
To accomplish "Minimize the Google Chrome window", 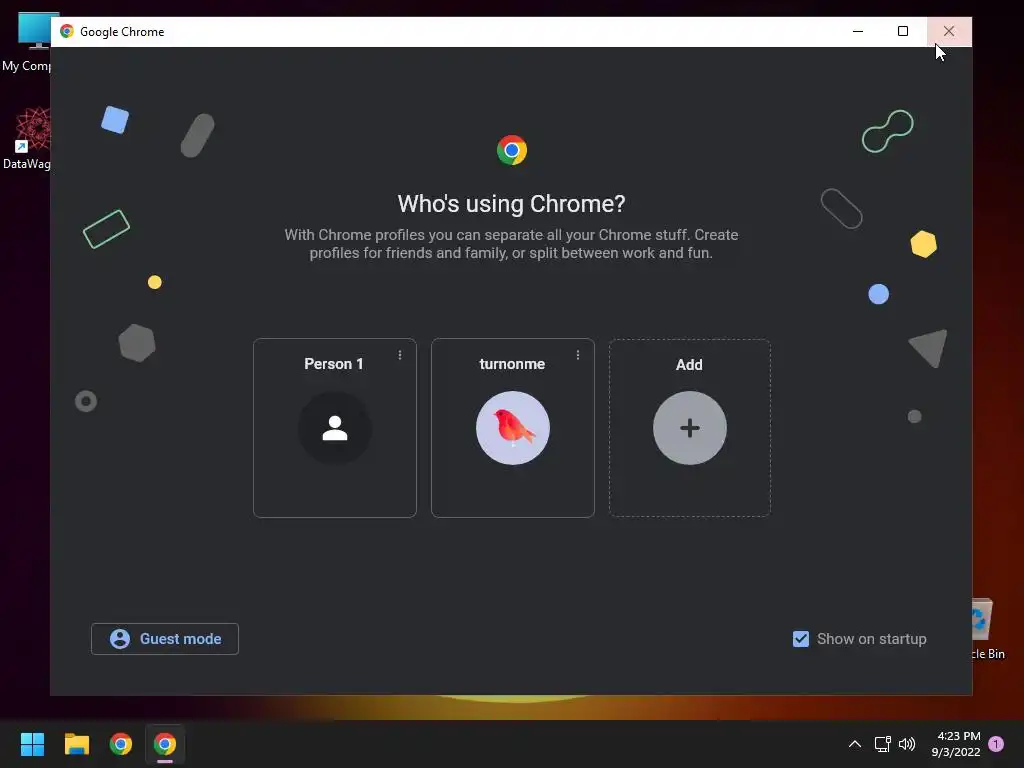I will pos(858,31).
